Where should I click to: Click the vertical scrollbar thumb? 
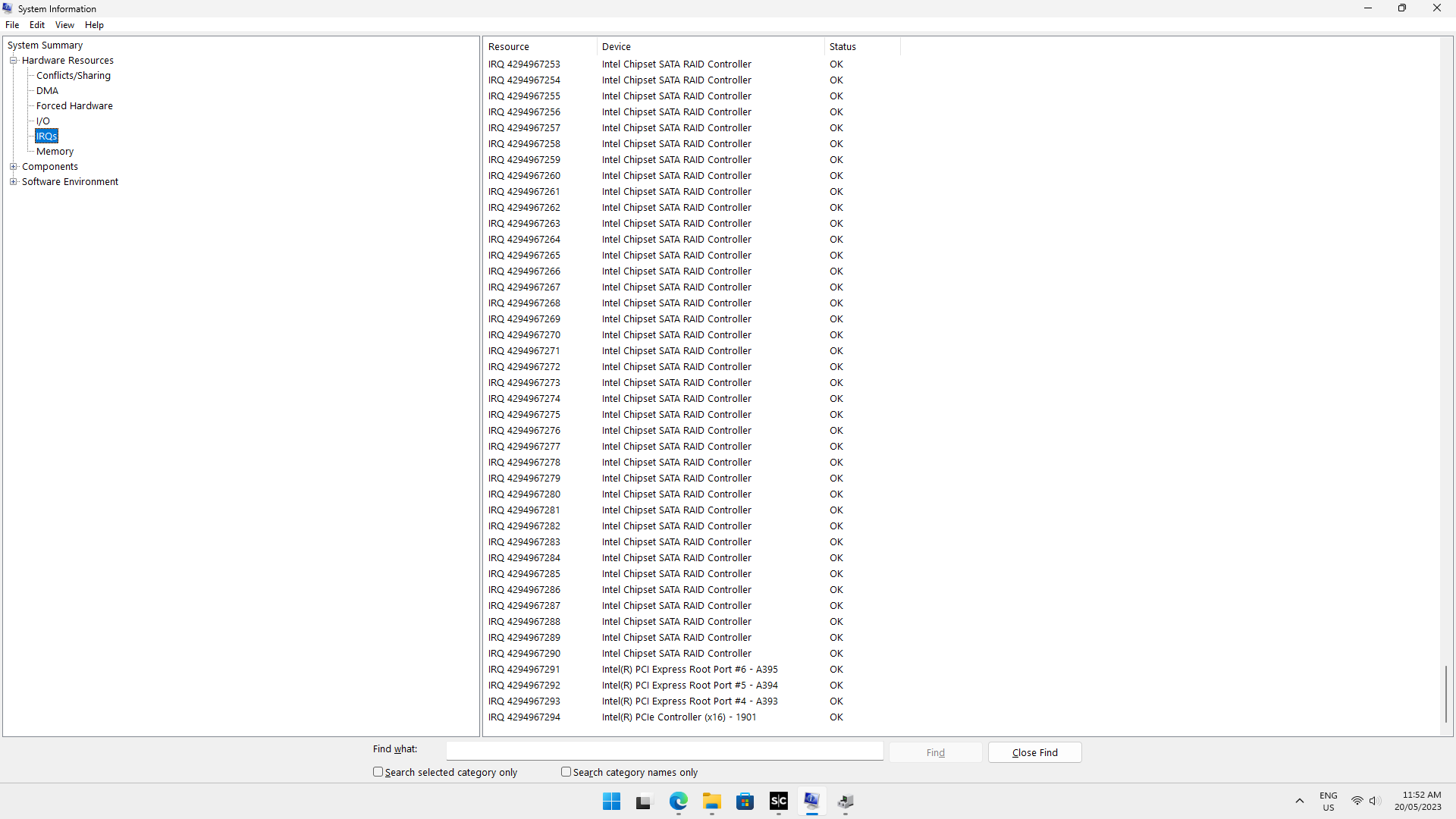coord(1446,694)
